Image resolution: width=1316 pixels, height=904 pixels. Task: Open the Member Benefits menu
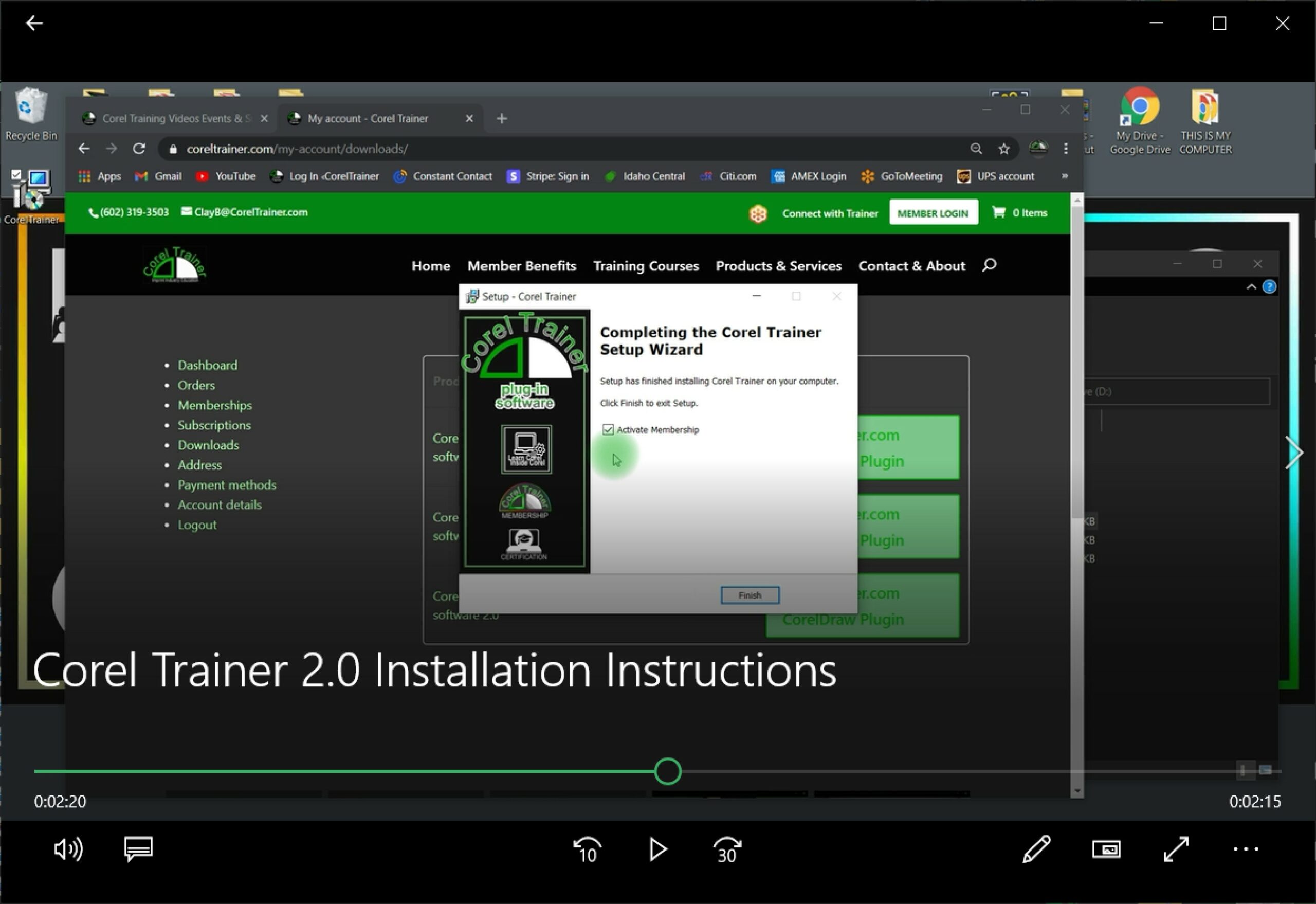[522, 266]
